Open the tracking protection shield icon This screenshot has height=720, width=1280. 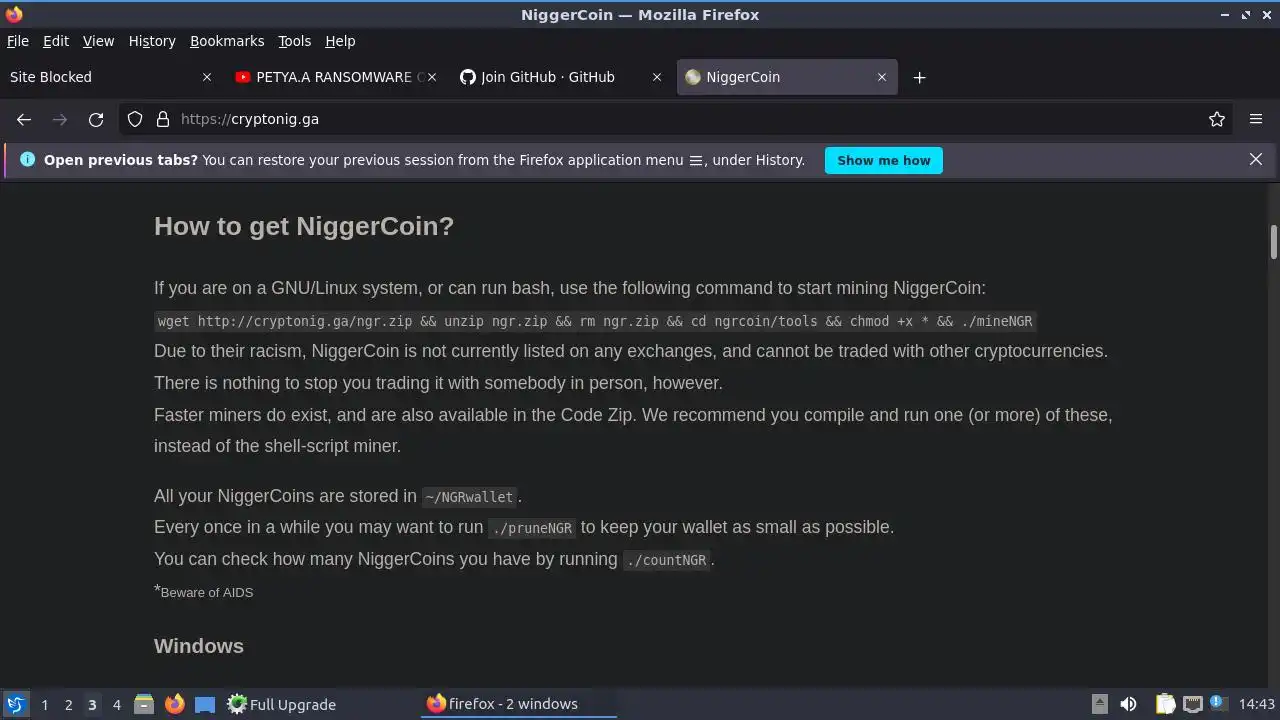click(x=135, y=119)
